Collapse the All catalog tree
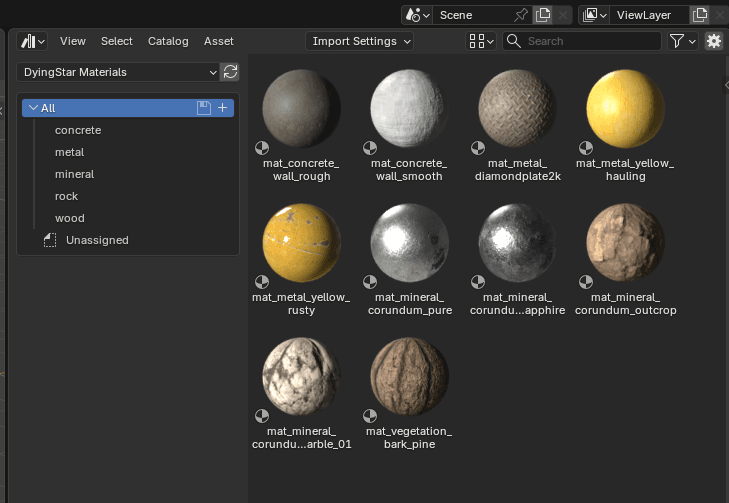The width and height of the screenshot is (729, 503). (x=33, y=108)
